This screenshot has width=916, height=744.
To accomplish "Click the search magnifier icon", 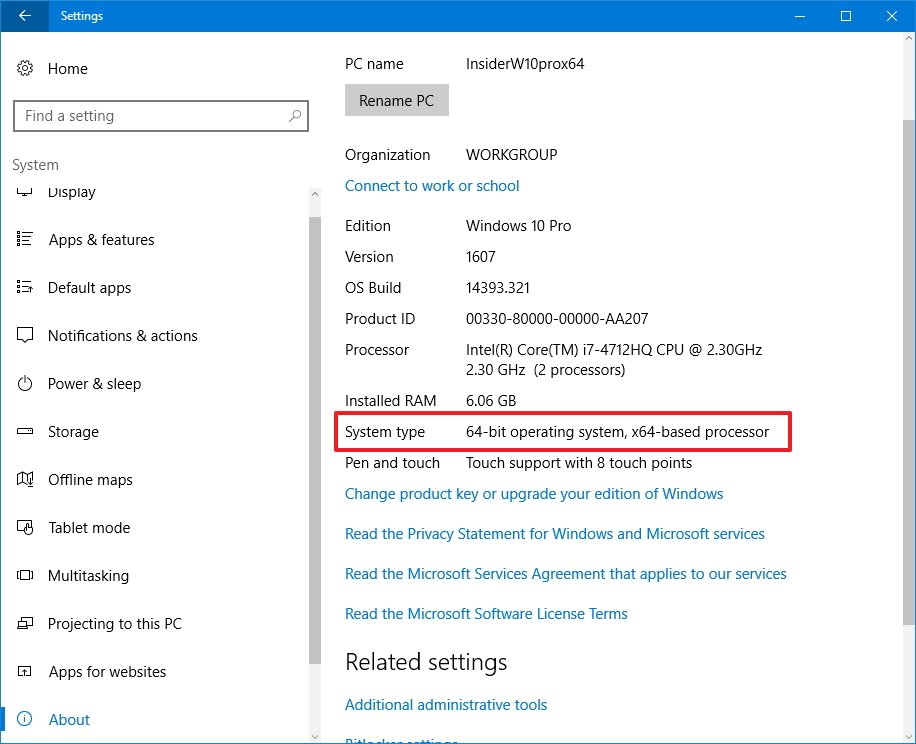I will tap(295, 116).
